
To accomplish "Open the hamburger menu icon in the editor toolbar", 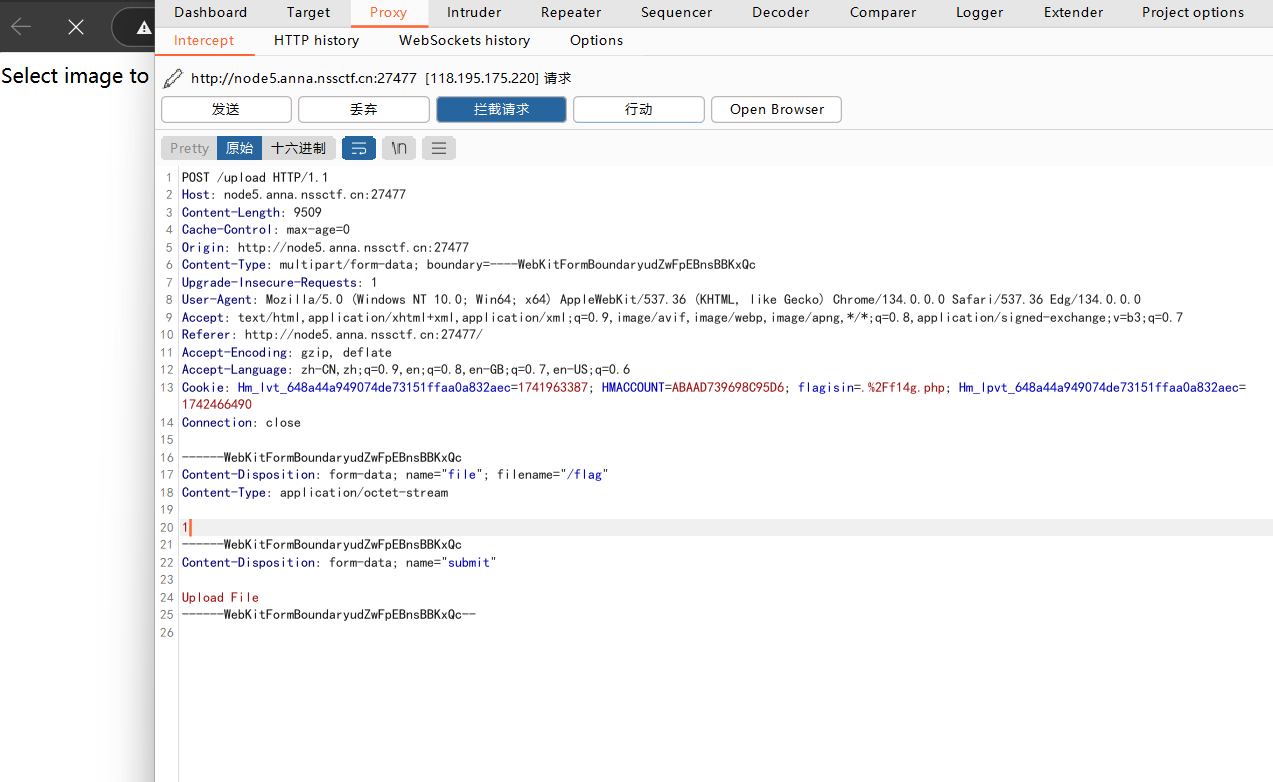I will [x=439, y=148].
